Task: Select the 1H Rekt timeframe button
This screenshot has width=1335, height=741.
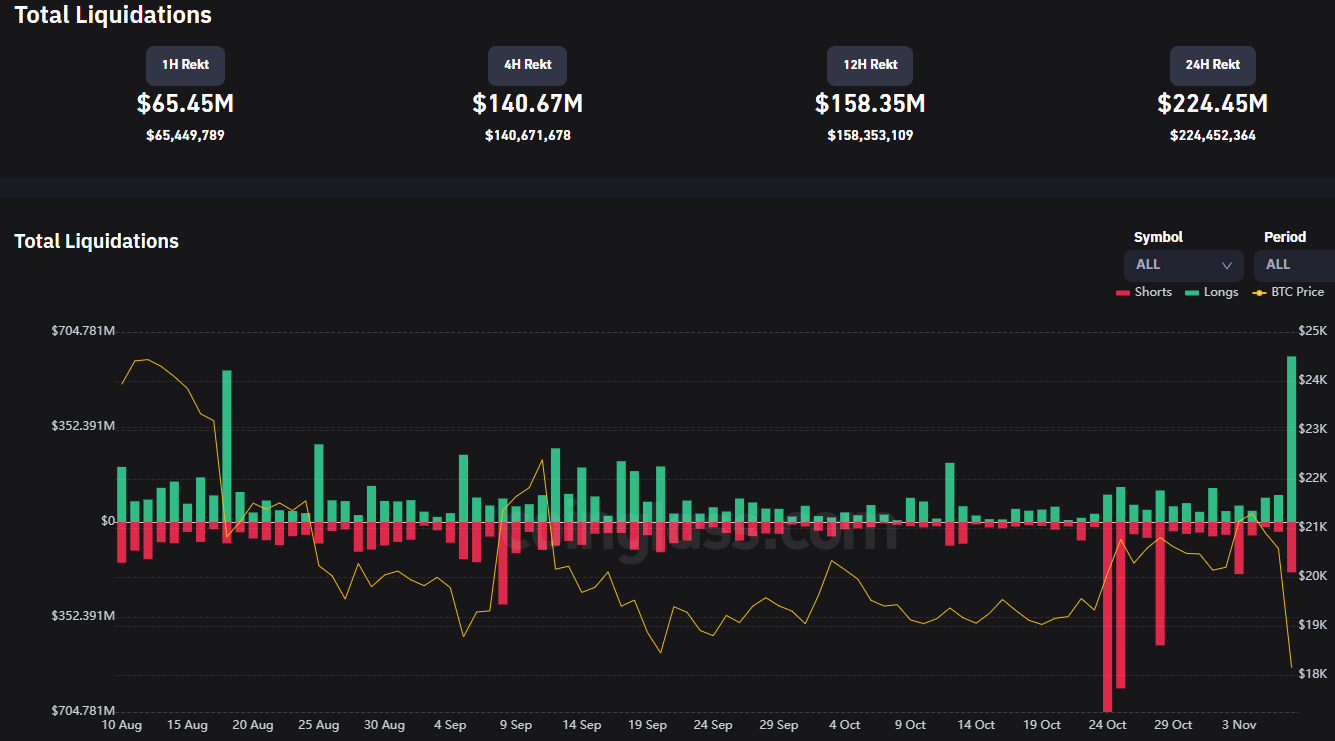Action: click(185, 65)
